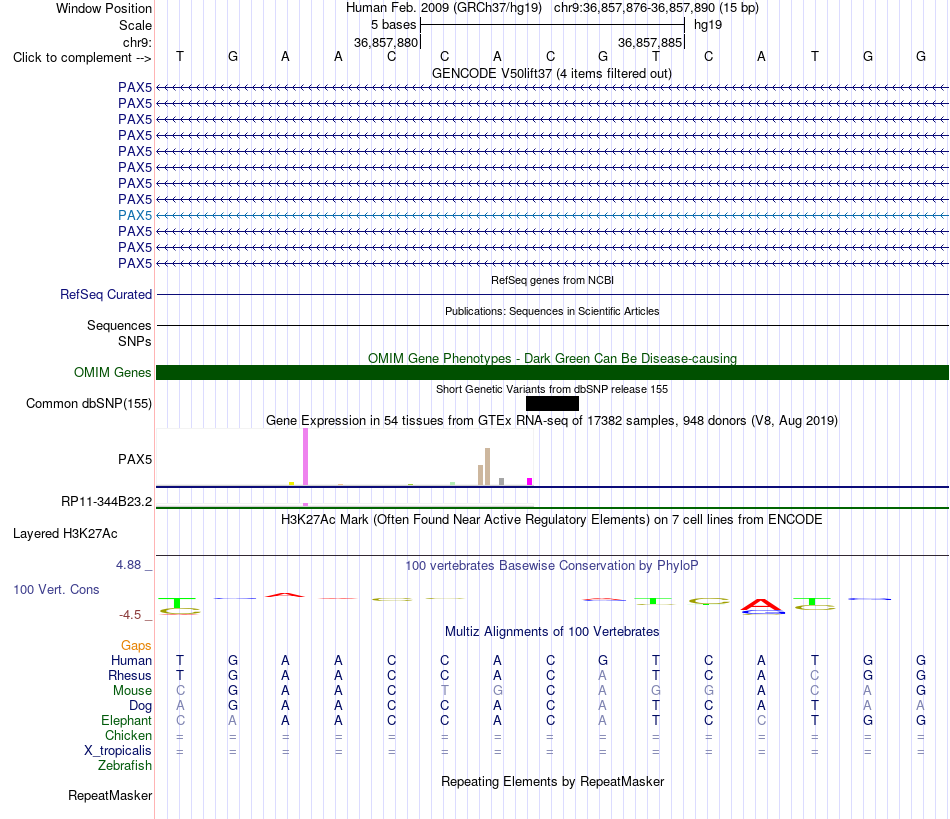Screen dimensions: 950x819
Task: Click the PhyloP minimum value '-4.5'
Action: point(130,615)
